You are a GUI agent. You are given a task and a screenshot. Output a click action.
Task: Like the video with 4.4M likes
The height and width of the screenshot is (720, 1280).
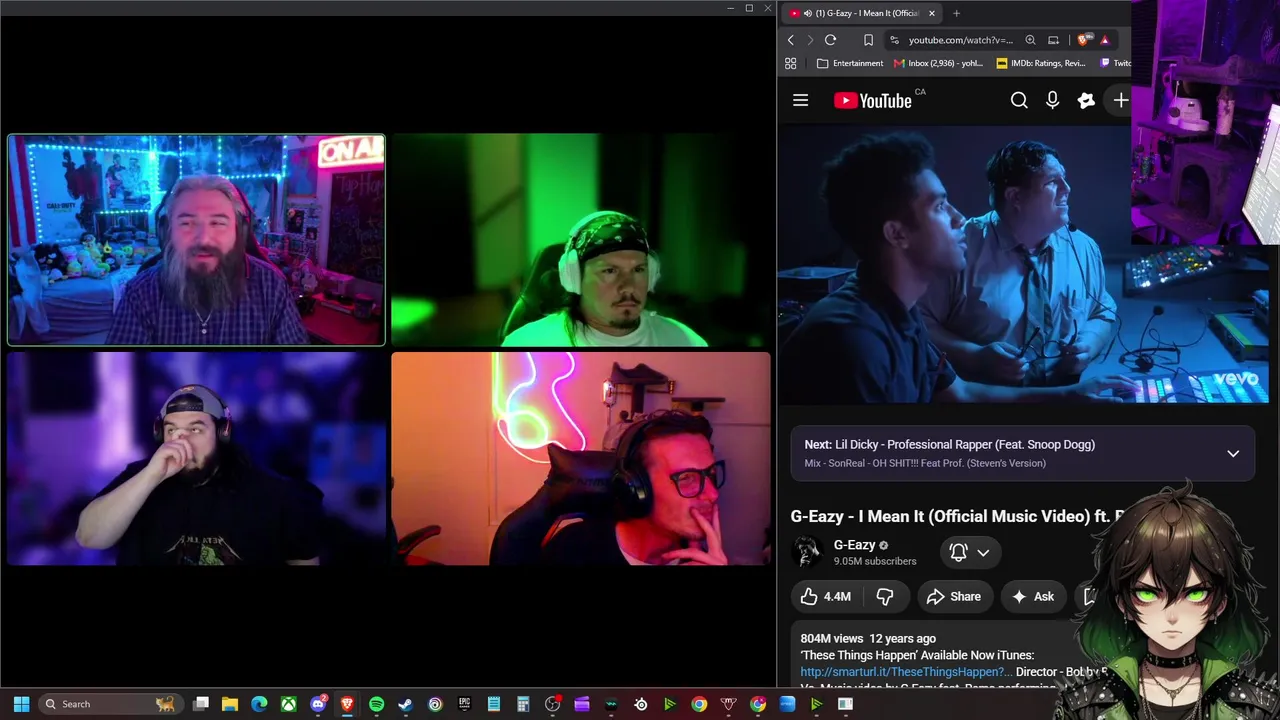(827, 596)
